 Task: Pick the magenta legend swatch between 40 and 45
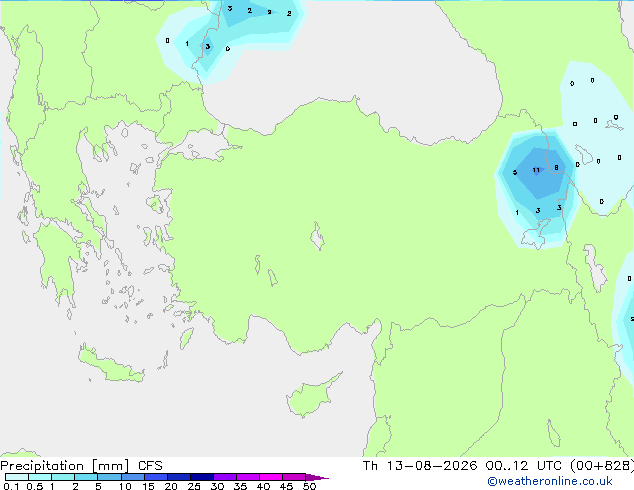[271, 477]
